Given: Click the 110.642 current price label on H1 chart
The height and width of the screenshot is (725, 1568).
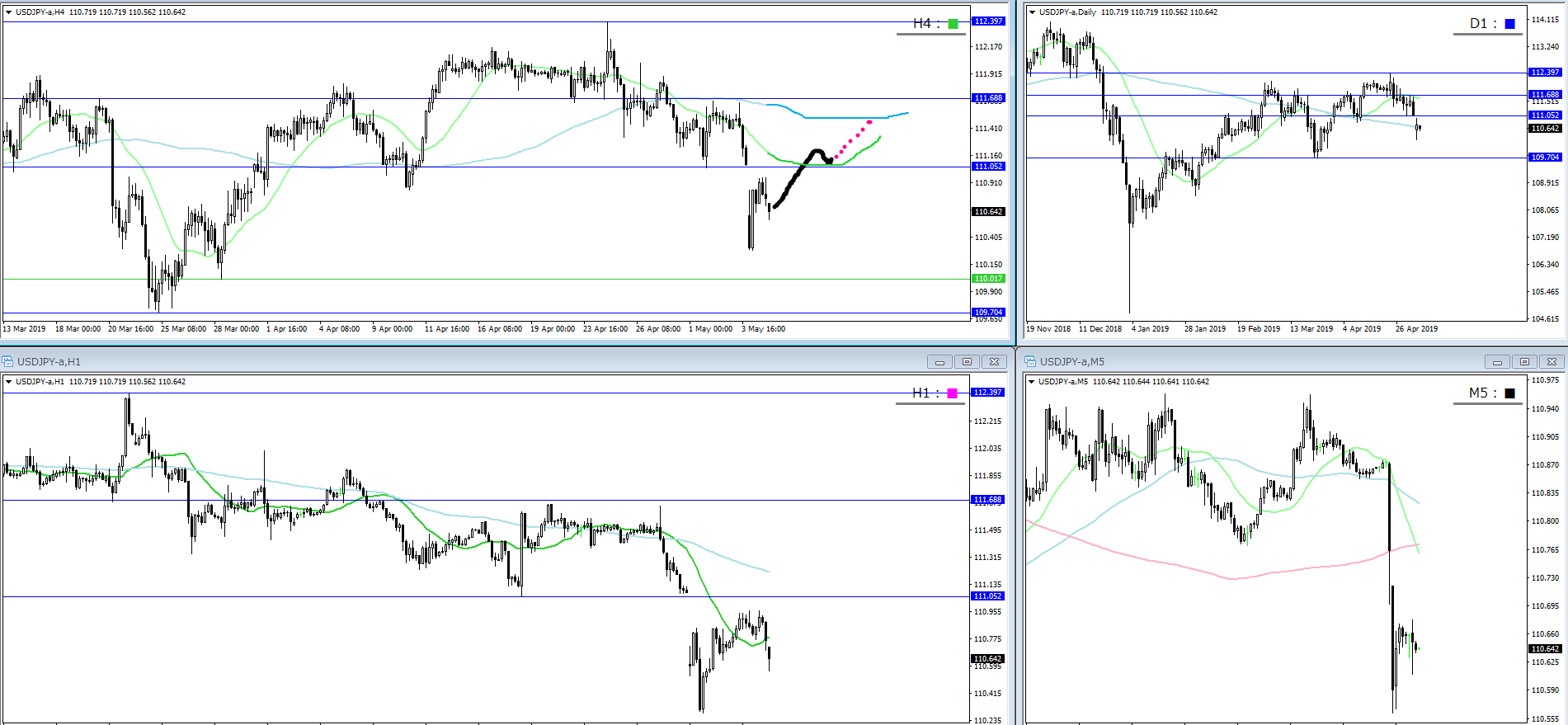Looking at the screenshot, I should [988, 659].
